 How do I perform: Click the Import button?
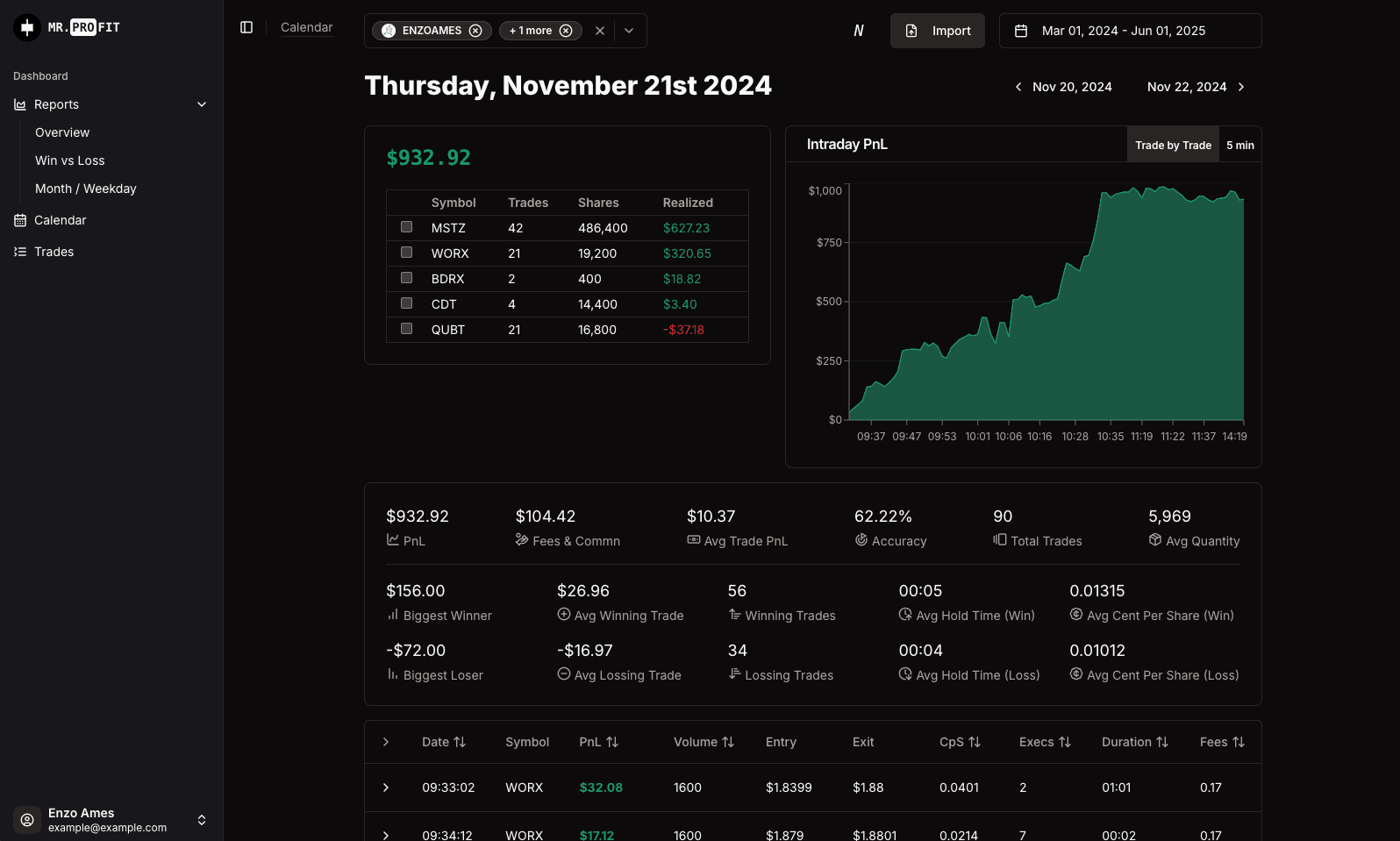click(x=938, y=31)
